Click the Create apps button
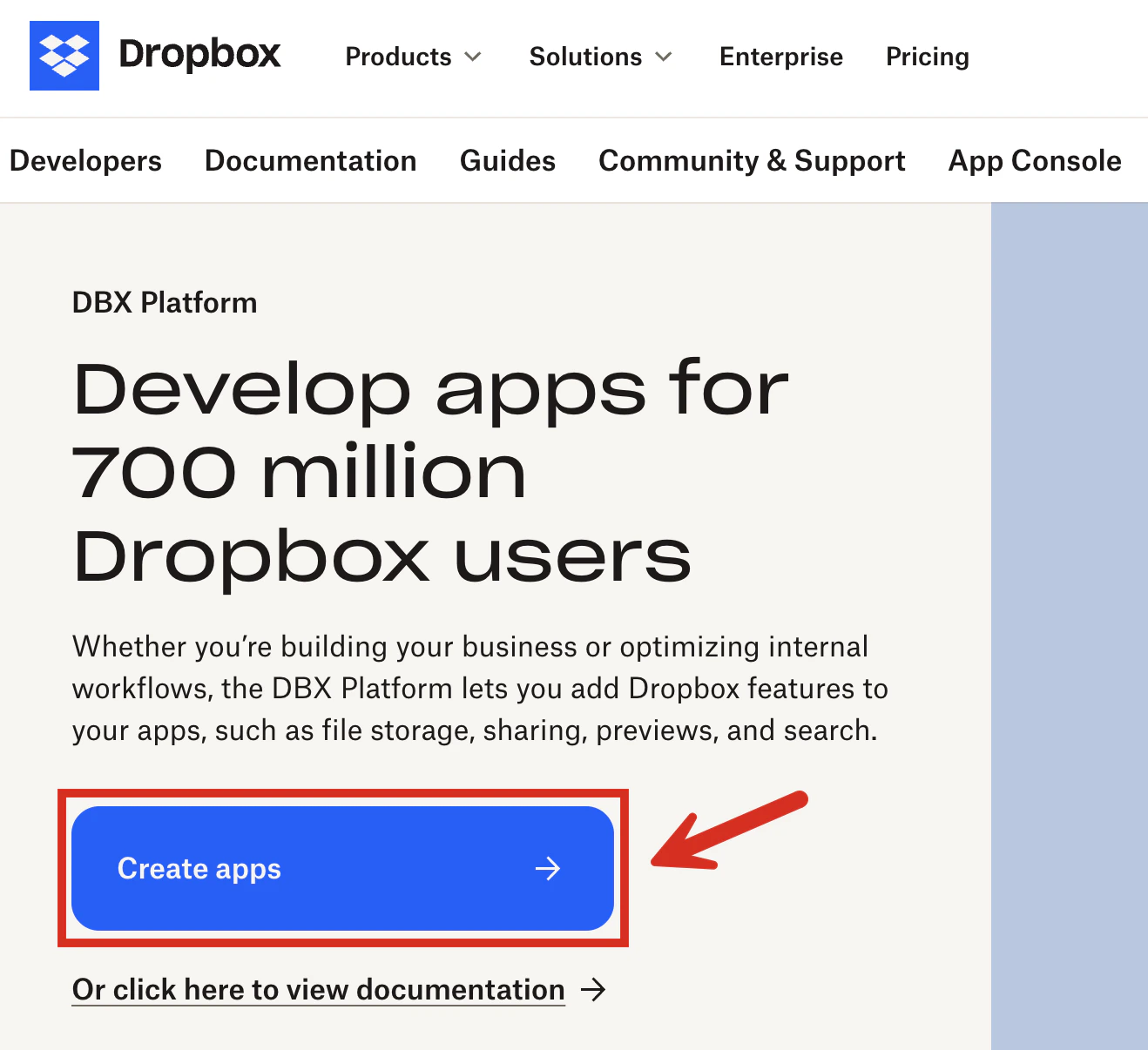This screenshot has width=1148, height=1050. (343, 868)
